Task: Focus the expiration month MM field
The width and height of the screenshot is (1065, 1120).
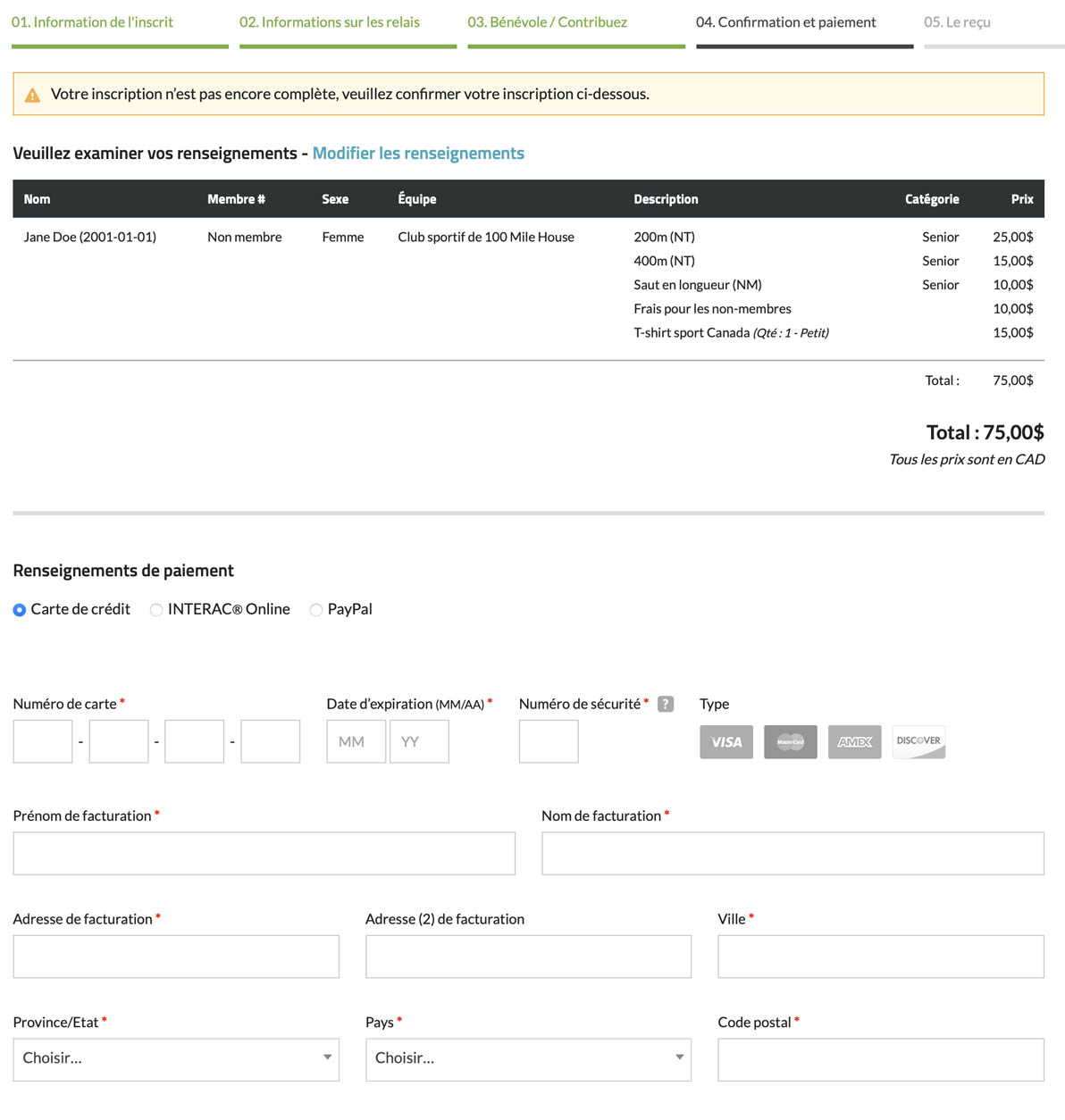Action: [x=356, y=741]
